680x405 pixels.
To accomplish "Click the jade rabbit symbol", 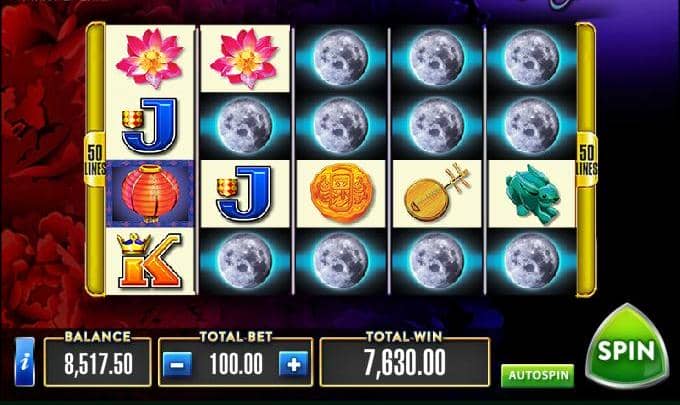I will (x=532, y=194).
